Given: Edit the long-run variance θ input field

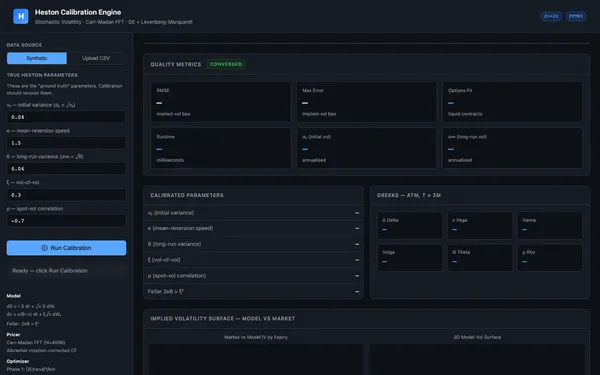Looking at the screenshot, I should pos(66,169).
